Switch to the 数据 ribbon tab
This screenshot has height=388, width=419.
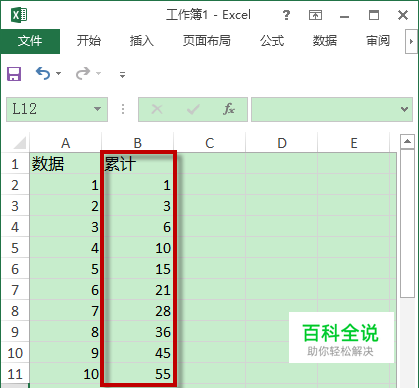pyautogui.click(x=325, y=41)
